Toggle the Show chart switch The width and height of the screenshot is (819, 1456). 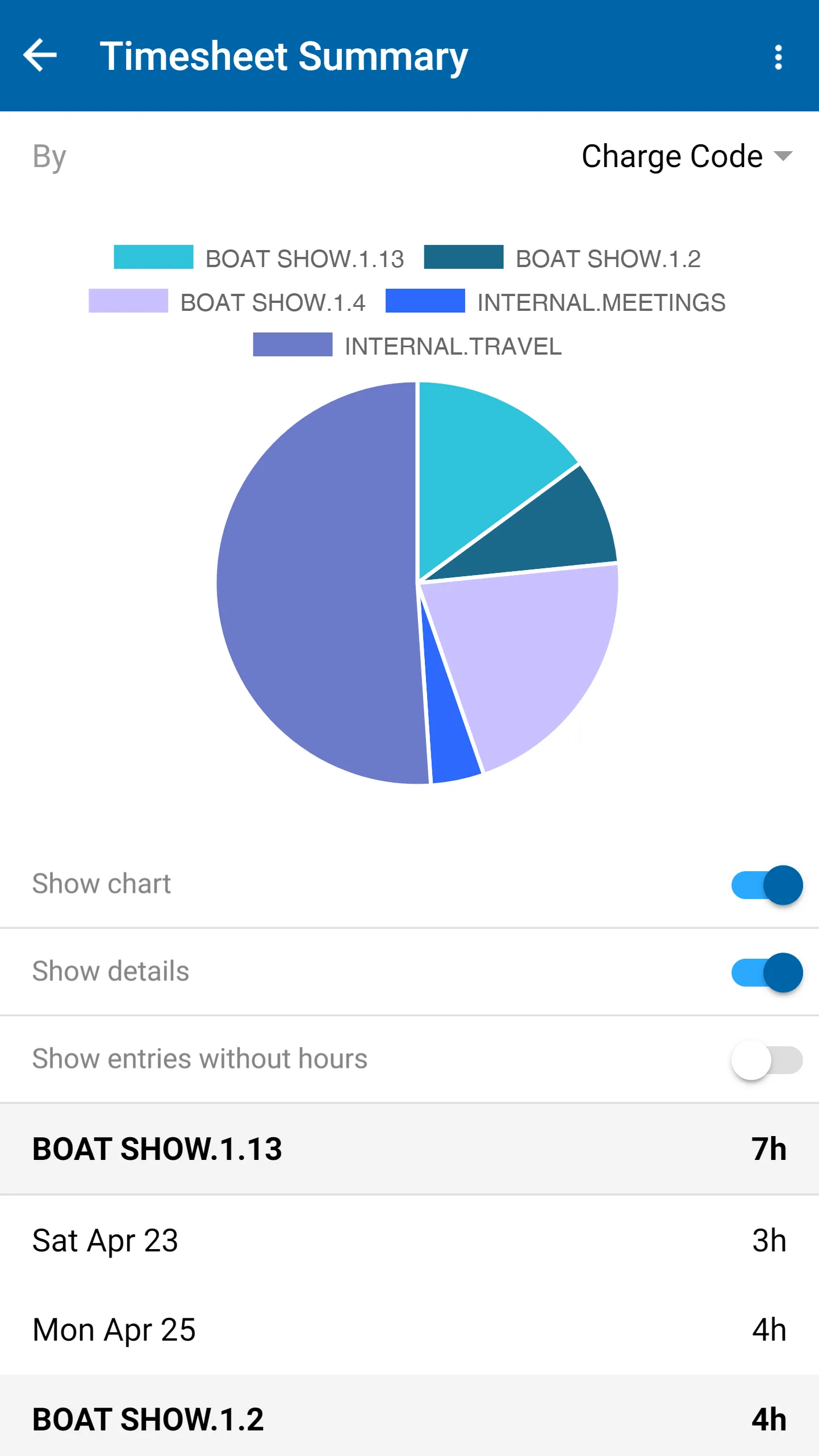pos(767,885)
